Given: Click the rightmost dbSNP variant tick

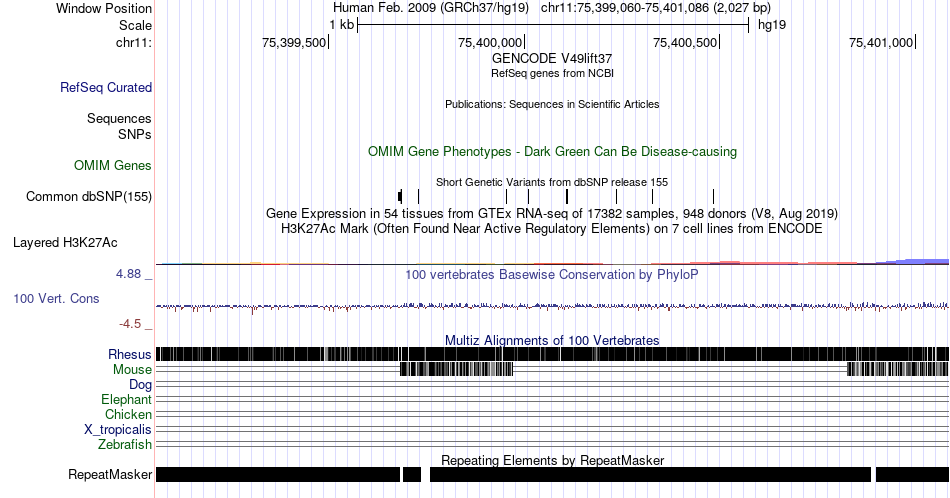Looking at the screenshot, I should 714,196.
